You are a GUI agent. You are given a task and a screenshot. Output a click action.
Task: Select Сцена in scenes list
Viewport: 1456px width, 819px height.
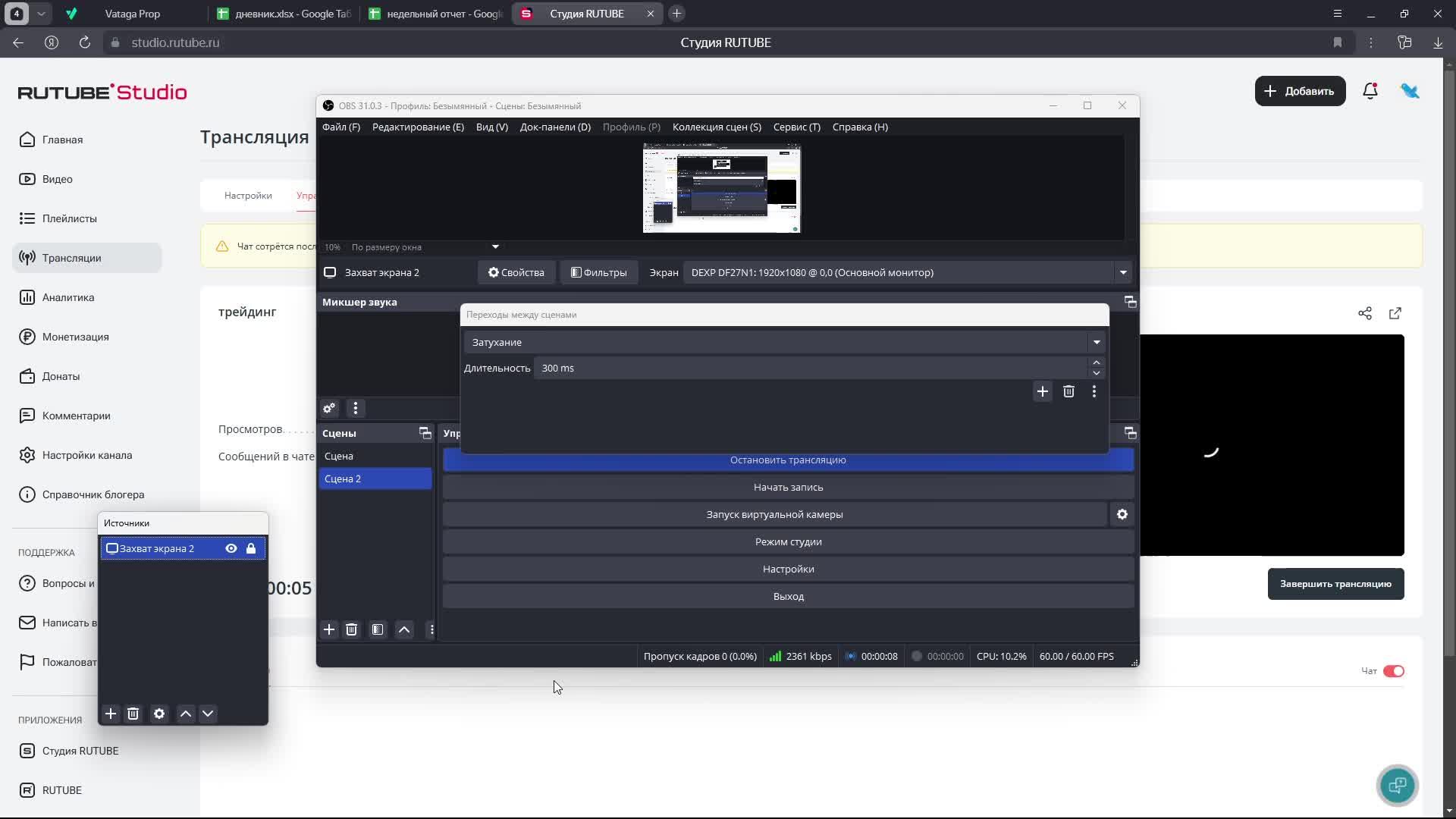point(375,456)
